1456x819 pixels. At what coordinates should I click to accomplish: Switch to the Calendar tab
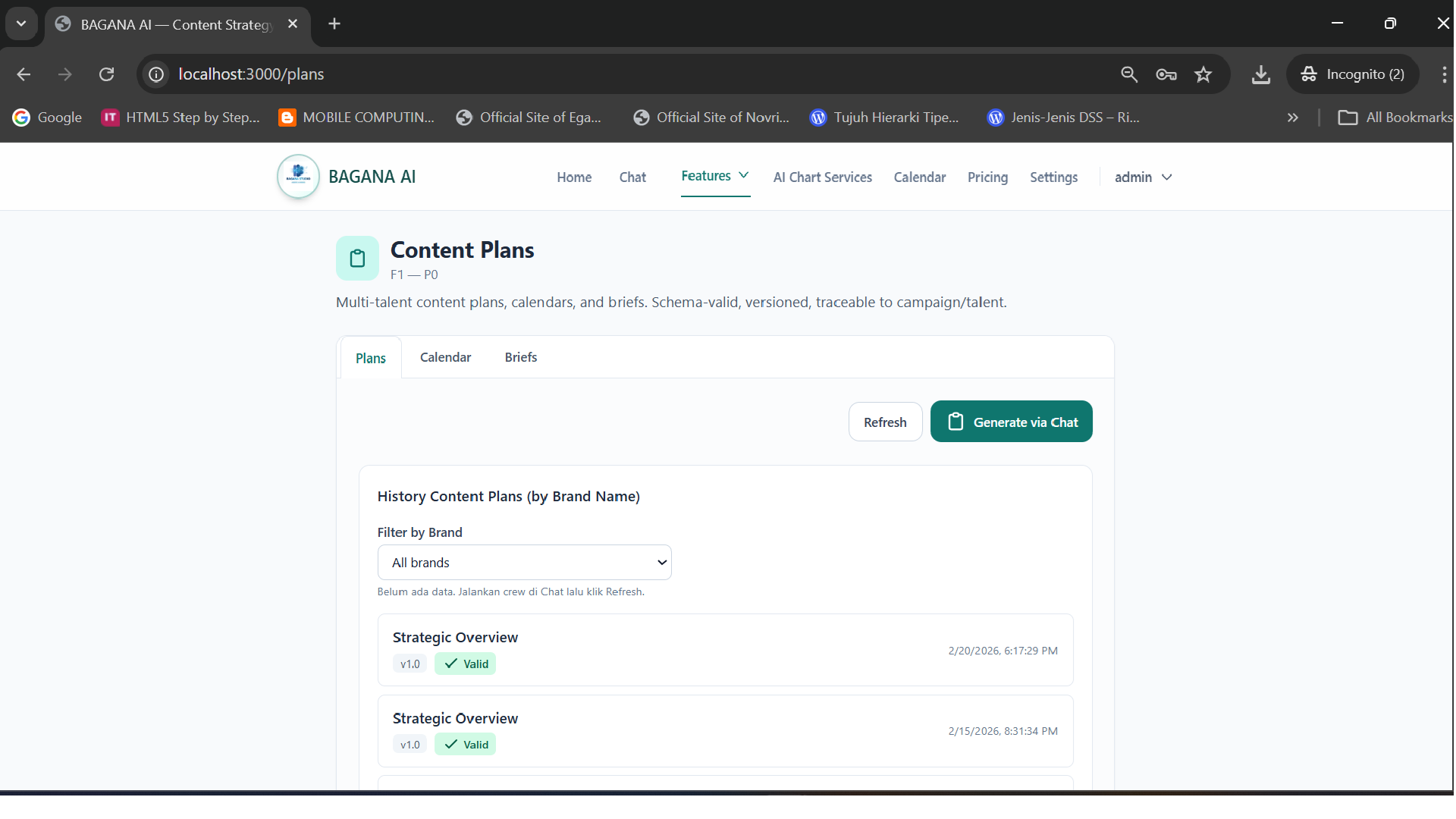tap(445, 356)
